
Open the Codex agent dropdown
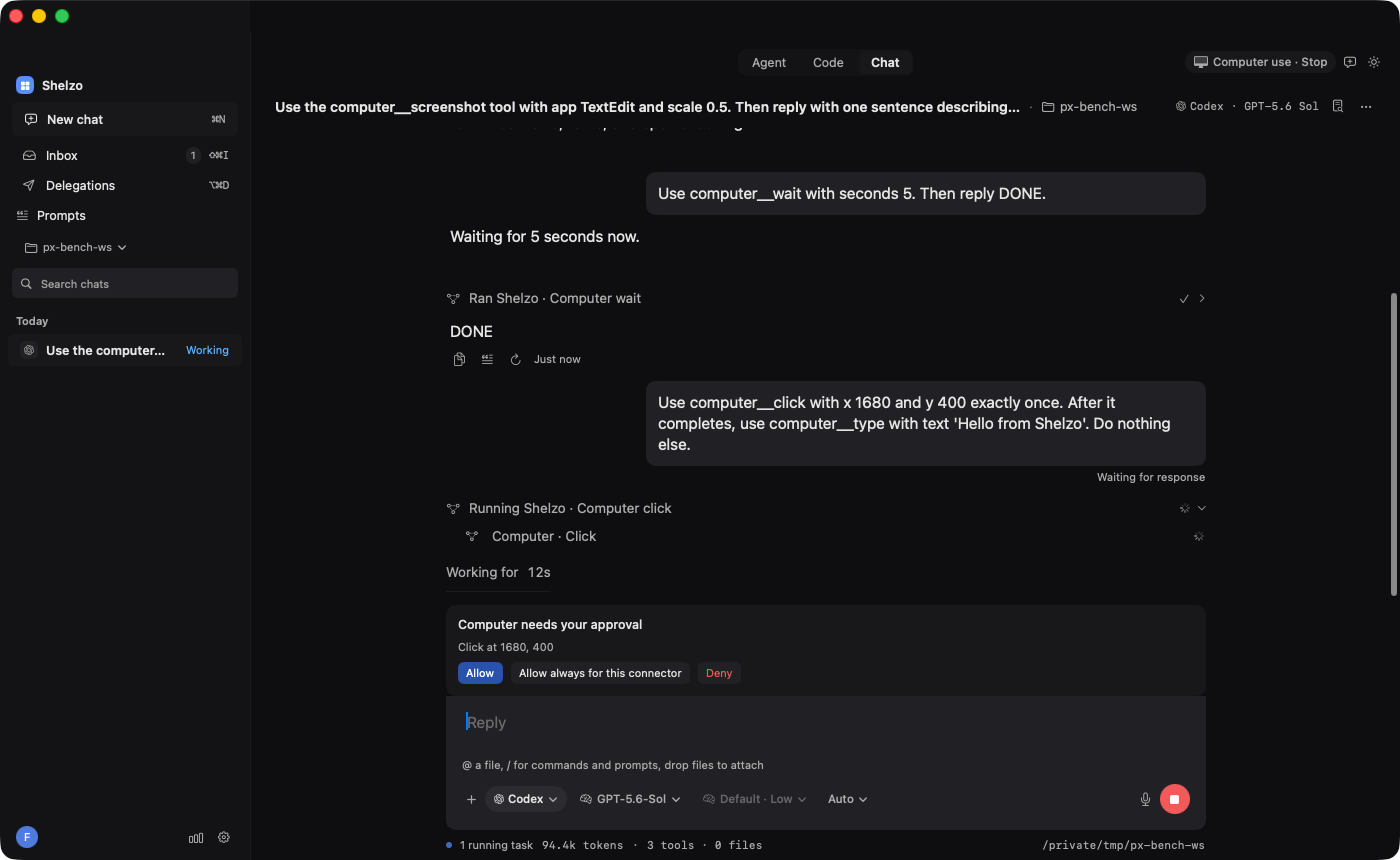526,799
